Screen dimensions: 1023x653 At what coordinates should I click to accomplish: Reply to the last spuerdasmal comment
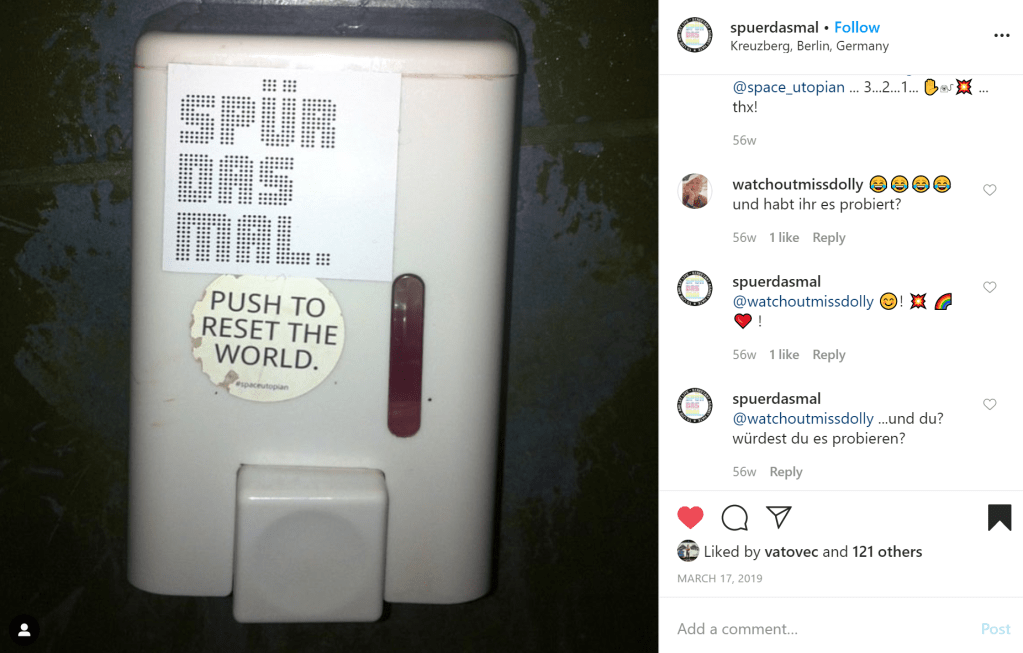point(786,472)
